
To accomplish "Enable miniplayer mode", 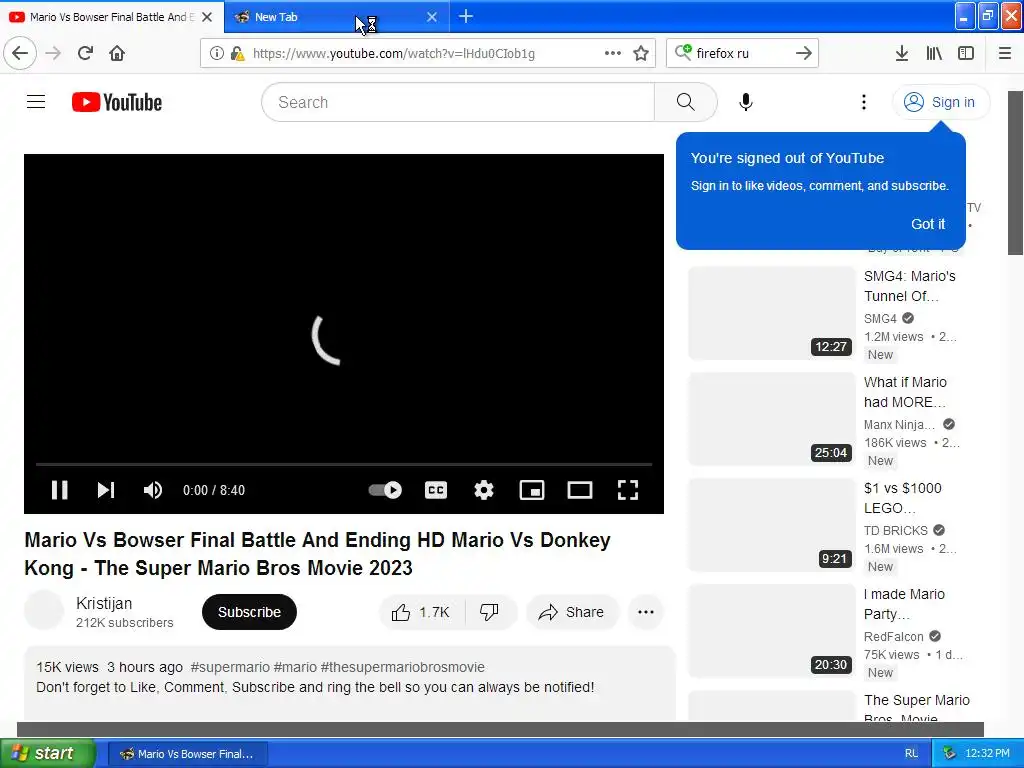I will (x=532, y=490).
